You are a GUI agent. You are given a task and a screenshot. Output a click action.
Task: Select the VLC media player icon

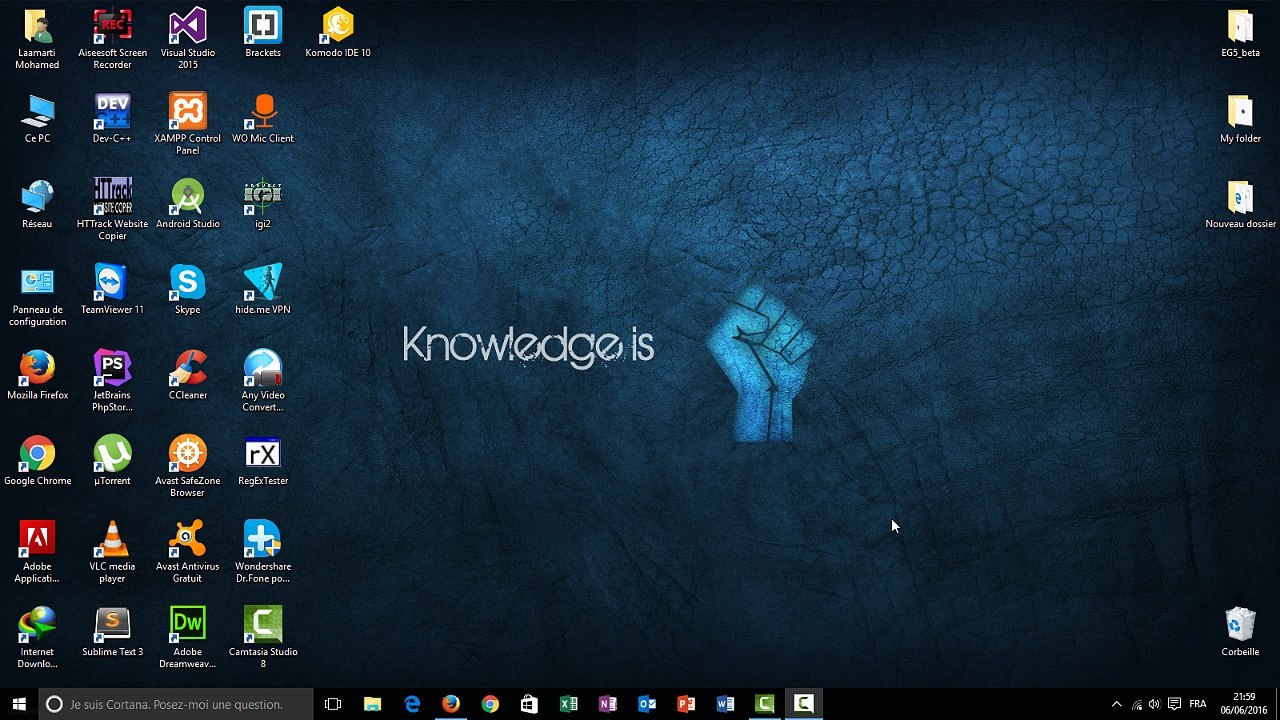click(112, 552)
